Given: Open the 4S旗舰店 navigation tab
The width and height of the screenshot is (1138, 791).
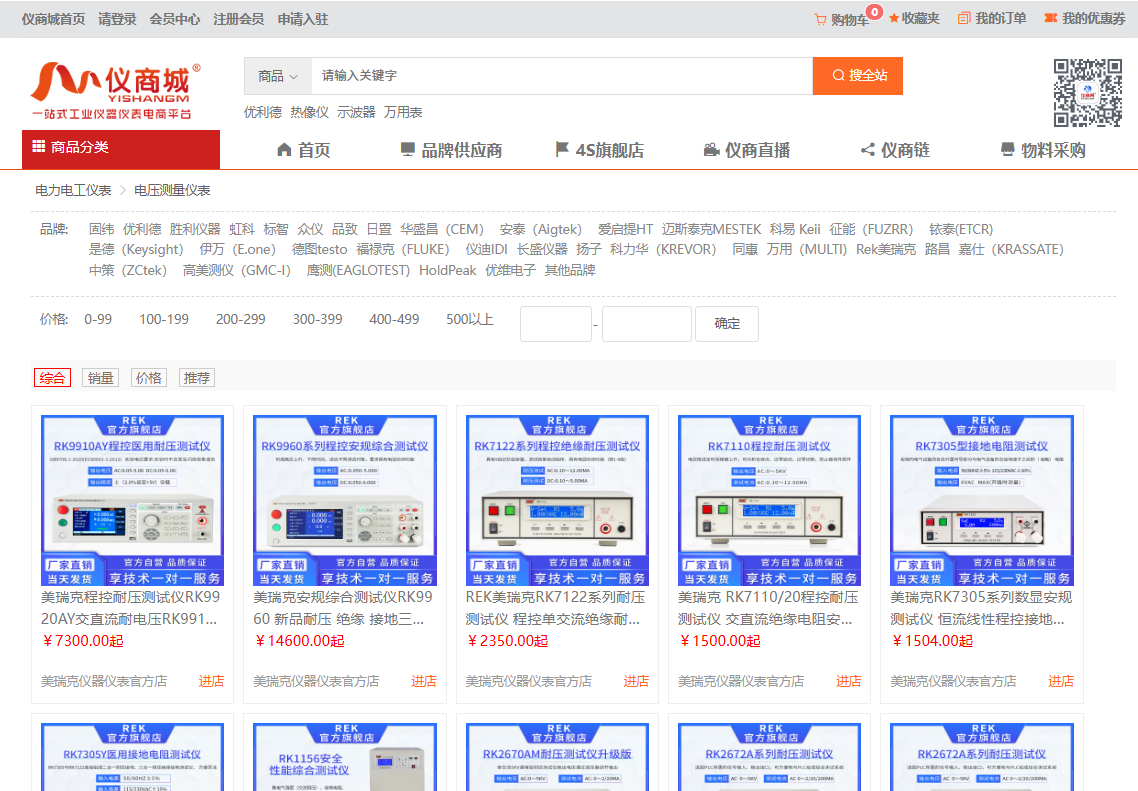Looking at the screenshot, I should pos(599,150).
